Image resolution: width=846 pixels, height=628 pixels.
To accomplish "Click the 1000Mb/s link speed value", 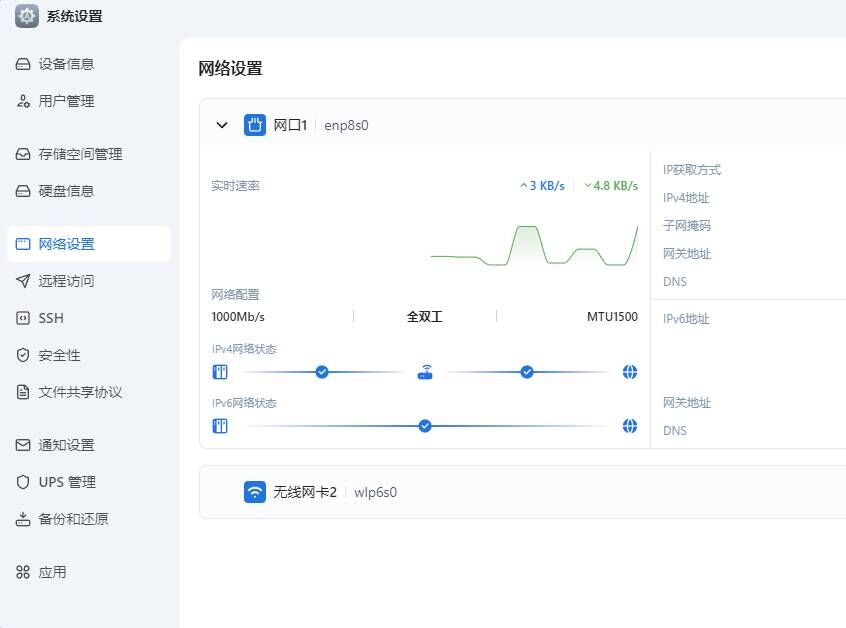I will tap(238, 317).
